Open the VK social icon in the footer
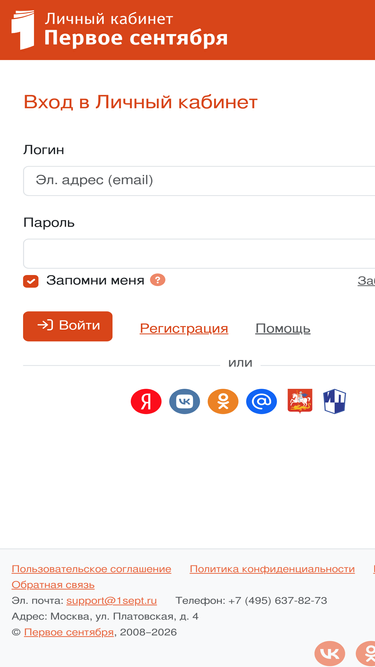Image resolution: width=375 pixels, height=667 pixels. point(330,653)
